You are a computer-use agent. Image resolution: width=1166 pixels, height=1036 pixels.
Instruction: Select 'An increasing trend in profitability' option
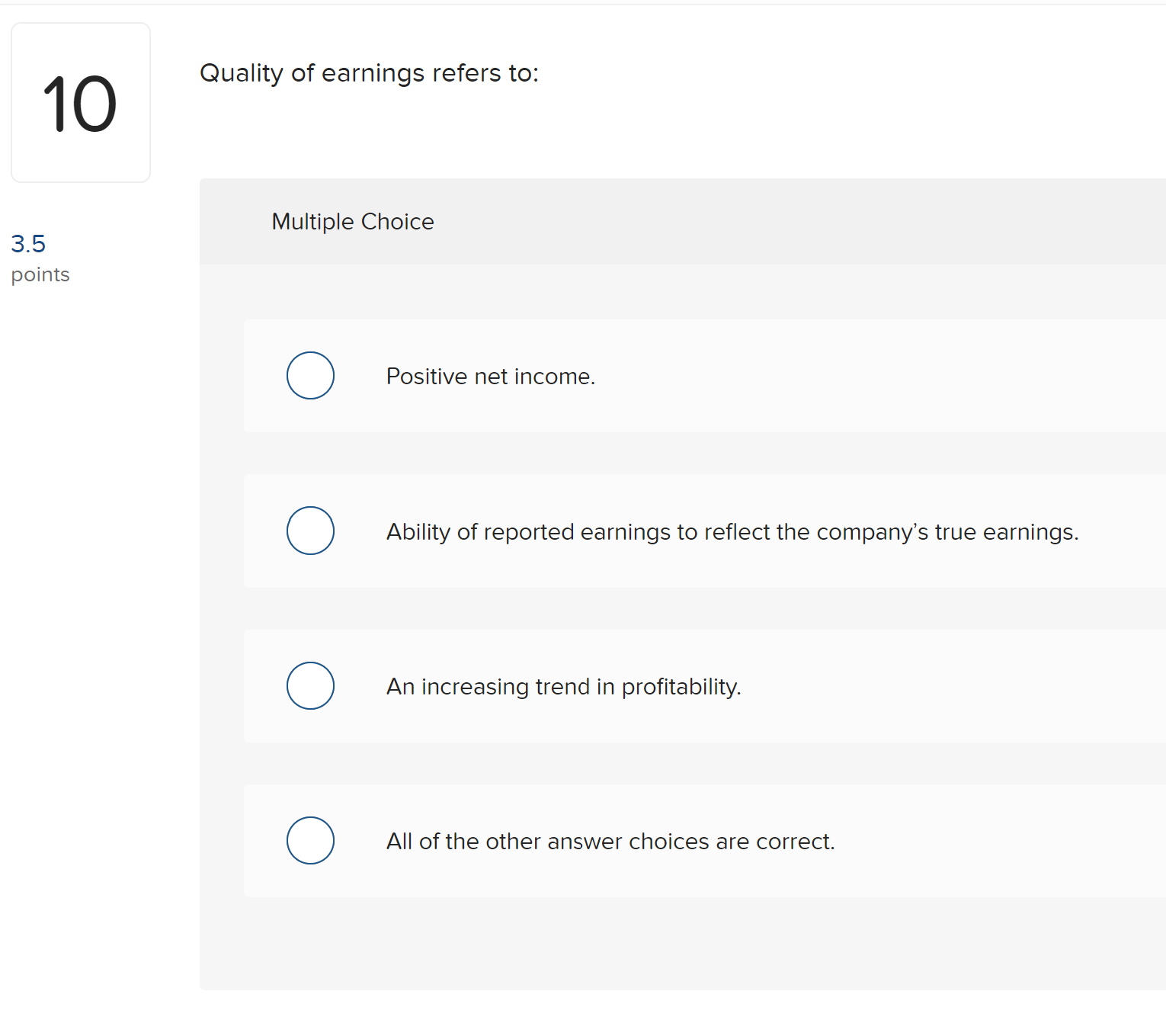310,685
